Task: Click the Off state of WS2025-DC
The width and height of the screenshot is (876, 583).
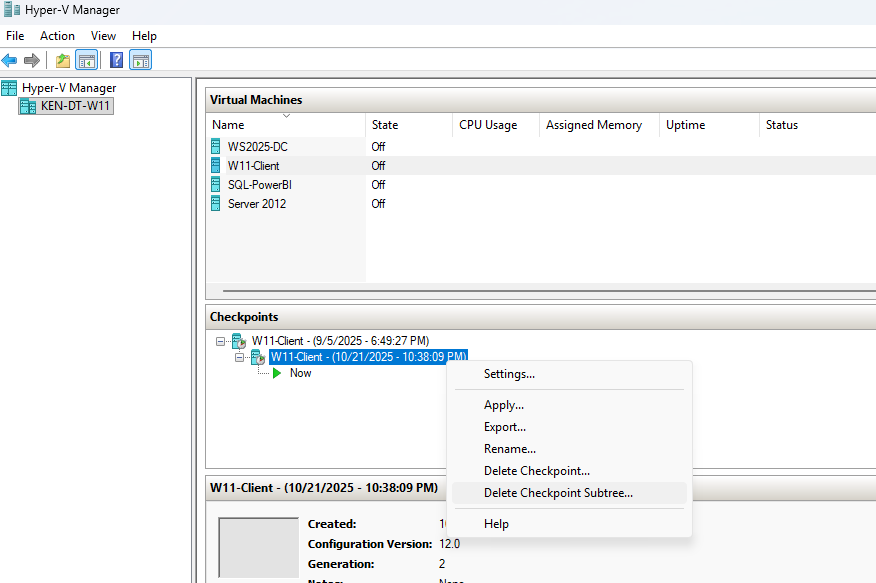Action: [x=378, y=146]
